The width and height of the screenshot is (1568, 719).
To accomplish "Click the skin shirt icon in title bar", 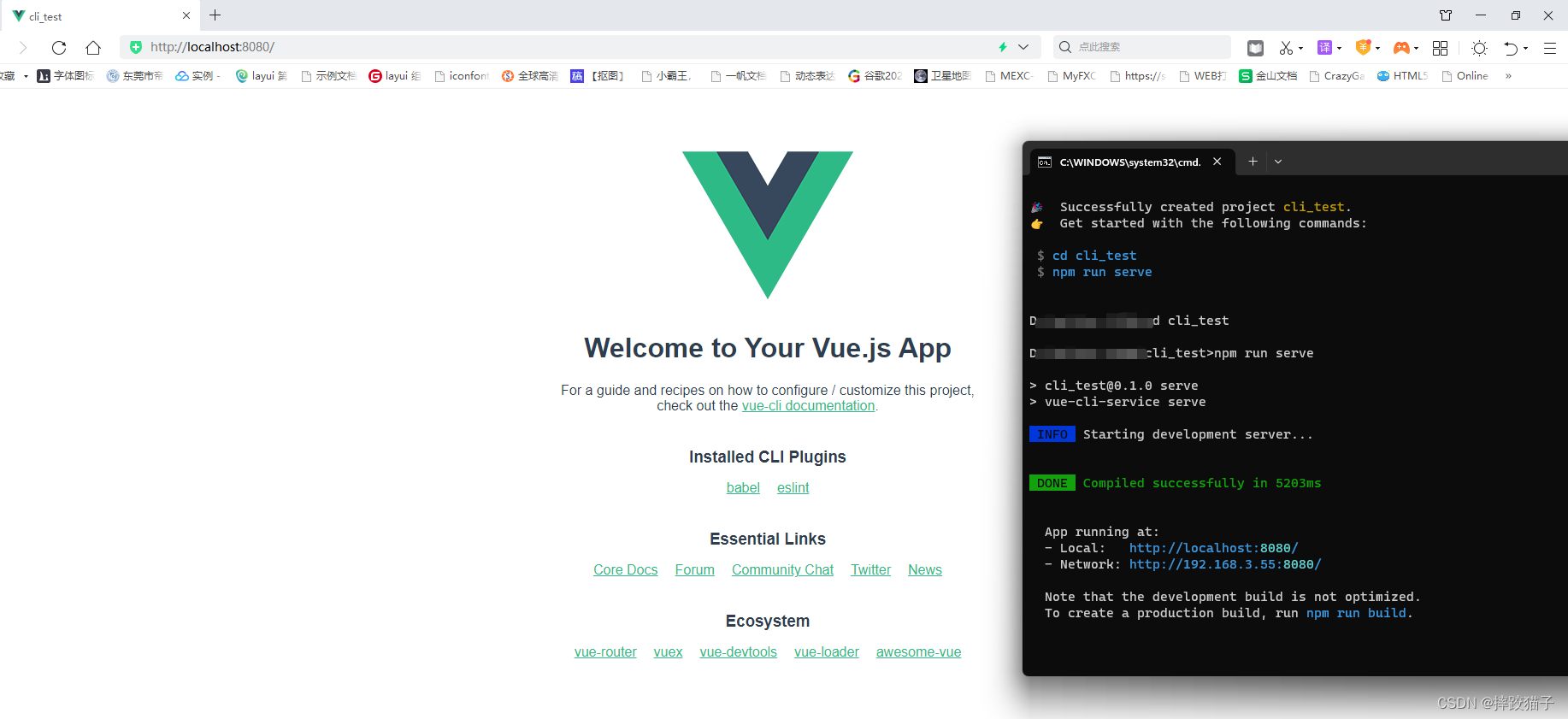I will pyautogui.click(x=1446, y=15).
